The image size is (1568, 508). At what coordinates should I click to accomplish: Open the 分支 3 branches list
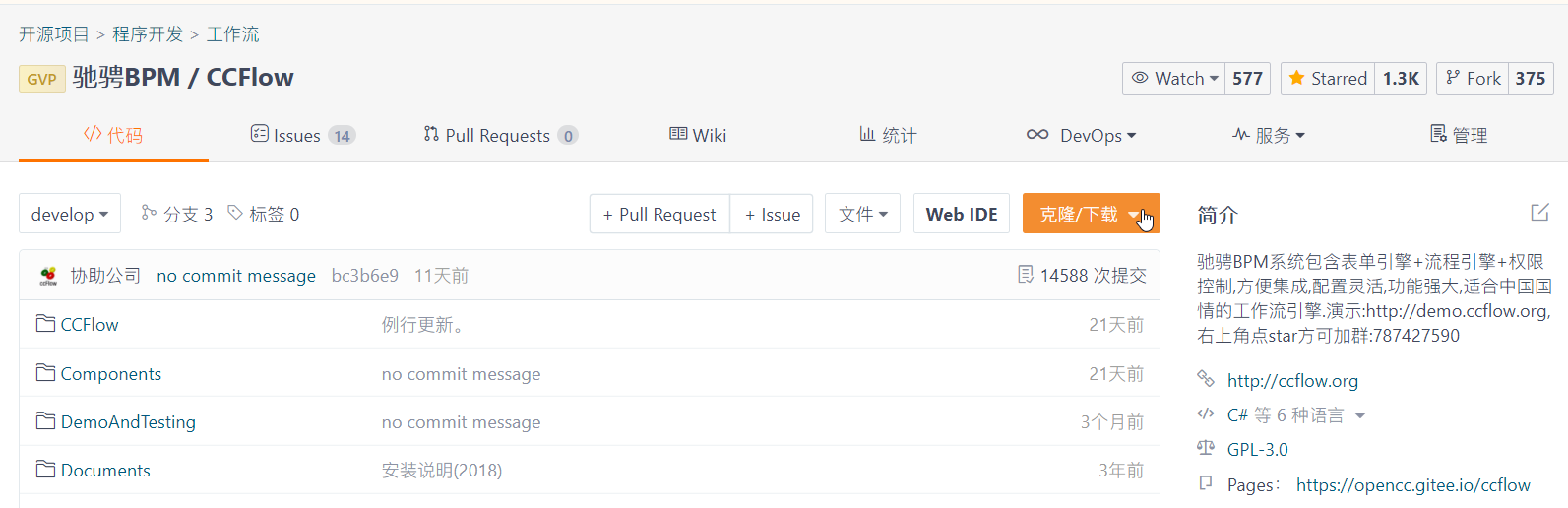pyautogui.click(x=177, y=214)
